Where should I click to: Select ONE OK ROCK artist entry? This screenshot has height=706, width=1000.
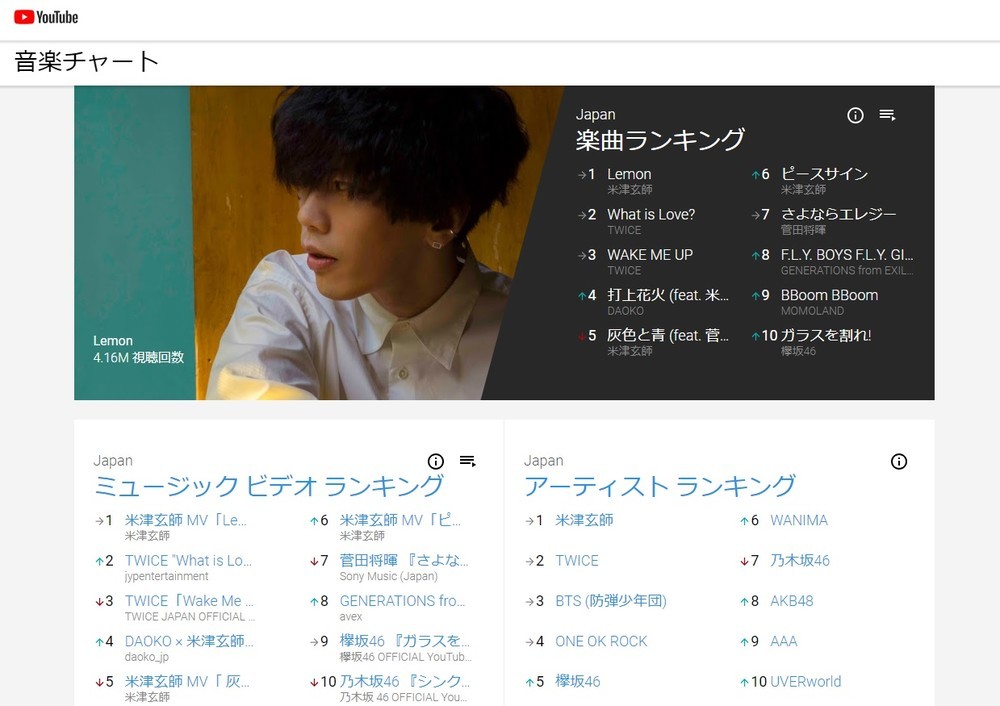click(x=601, y=641)
